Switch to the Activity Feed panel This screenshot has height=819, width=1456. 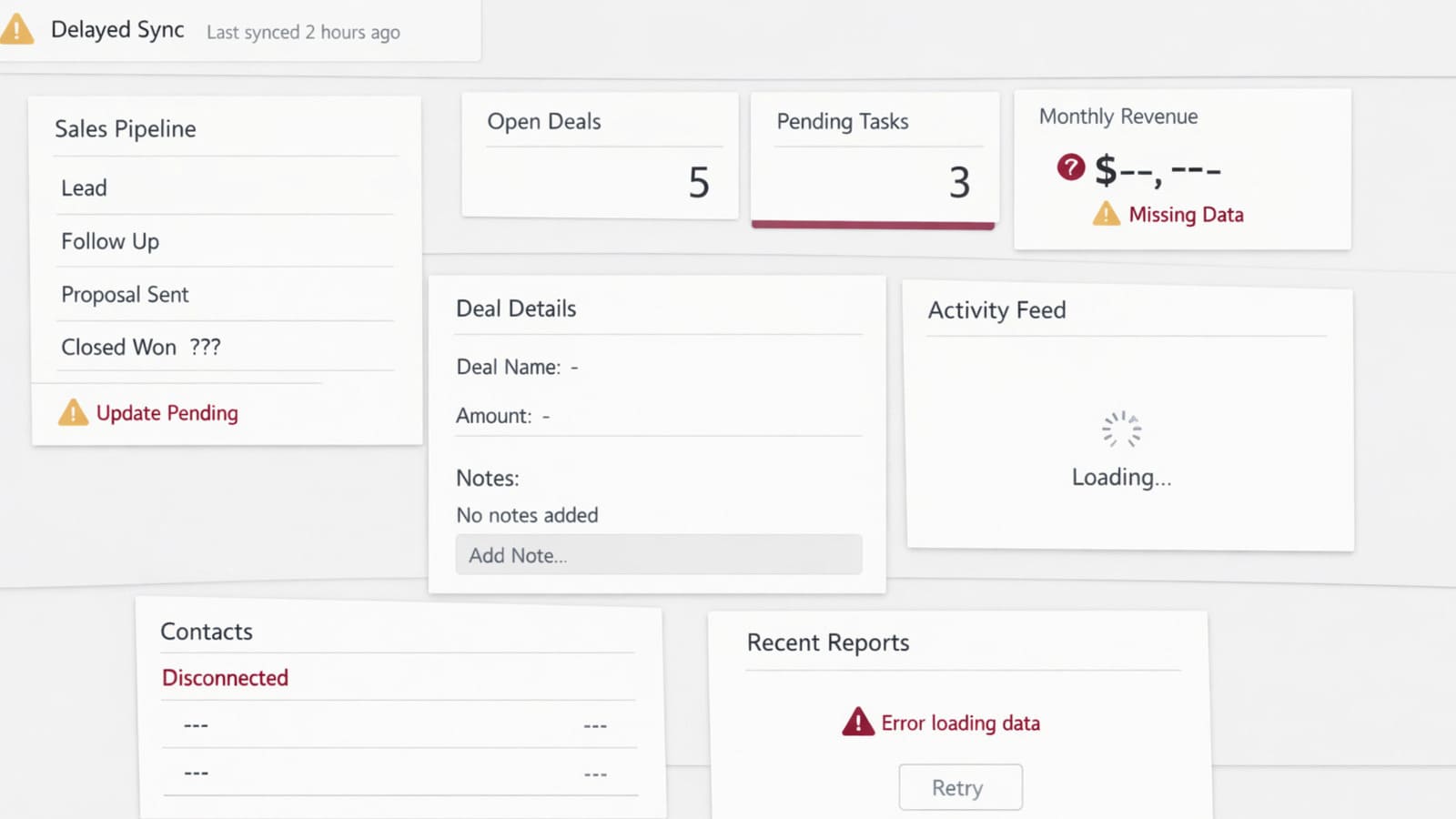[996, 310]
